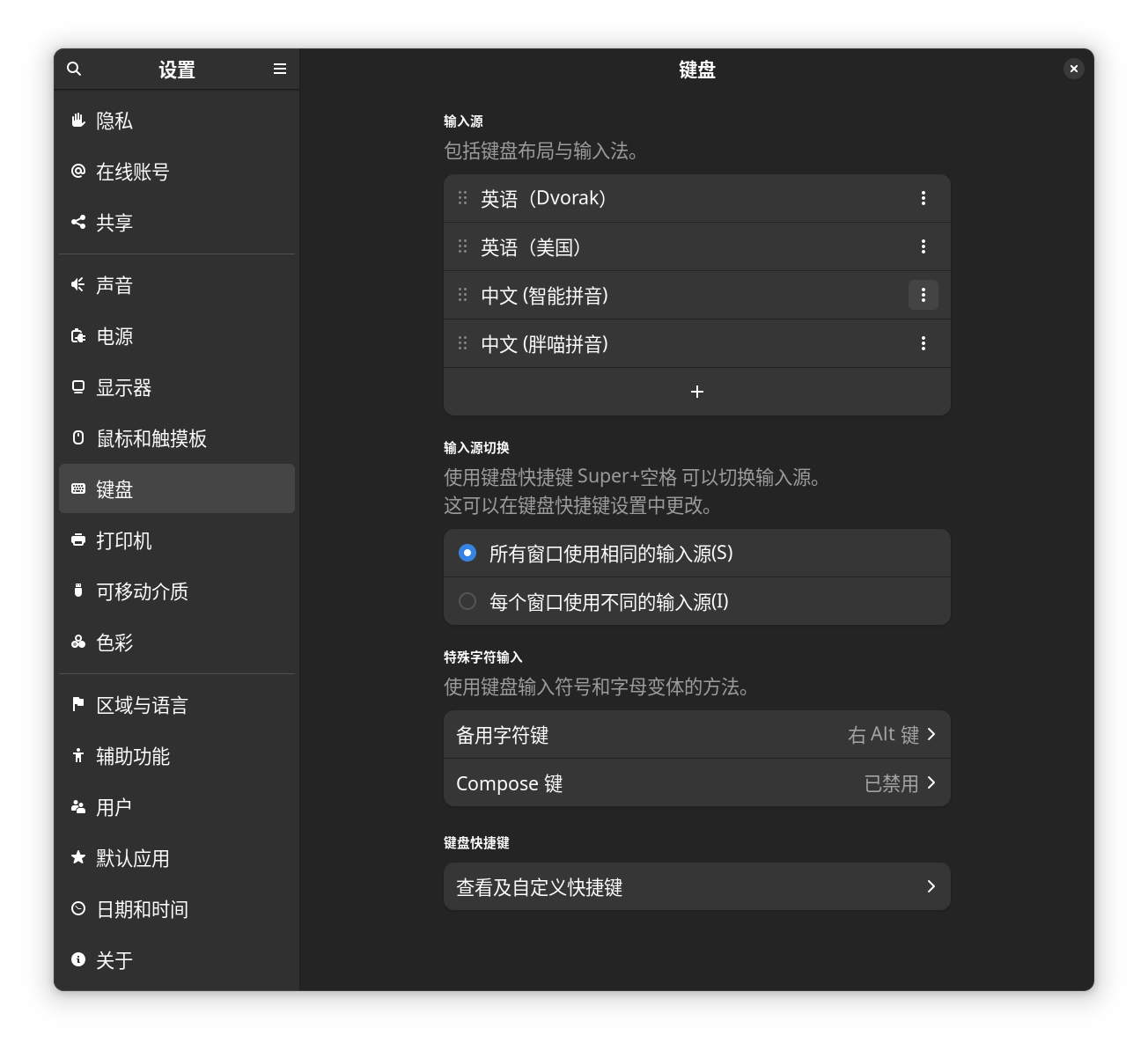Grab the drag handle of 中文 (智能拼音)

(462, 295)
